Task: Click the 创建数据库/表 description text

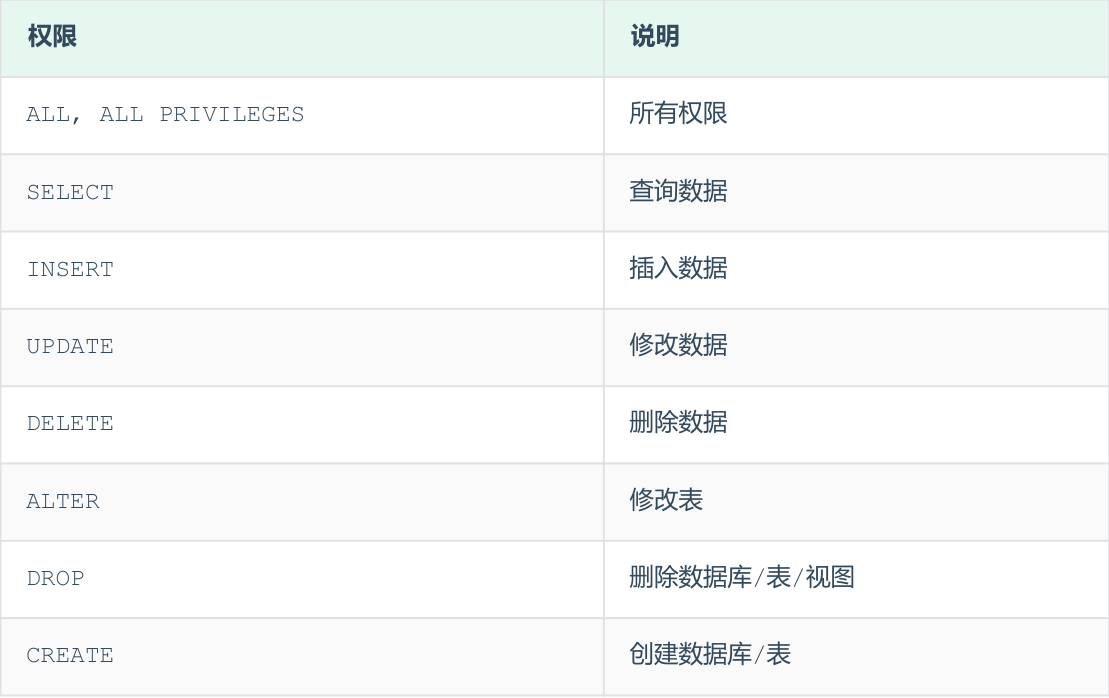Action: click(710, 654)
